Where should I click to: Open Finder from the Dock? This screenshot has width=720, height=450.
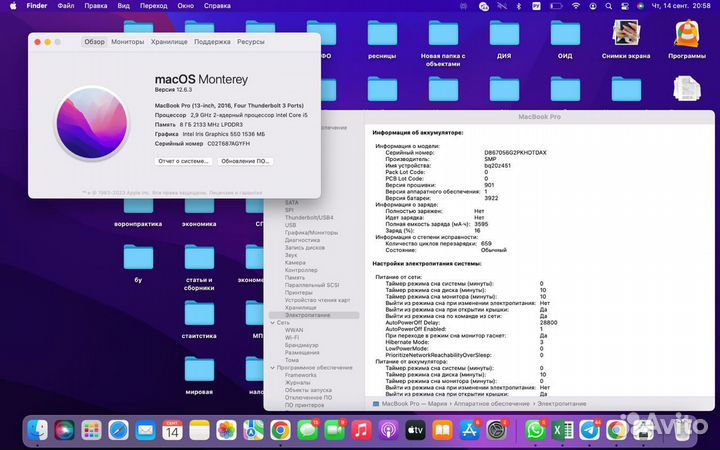[37, 430]
